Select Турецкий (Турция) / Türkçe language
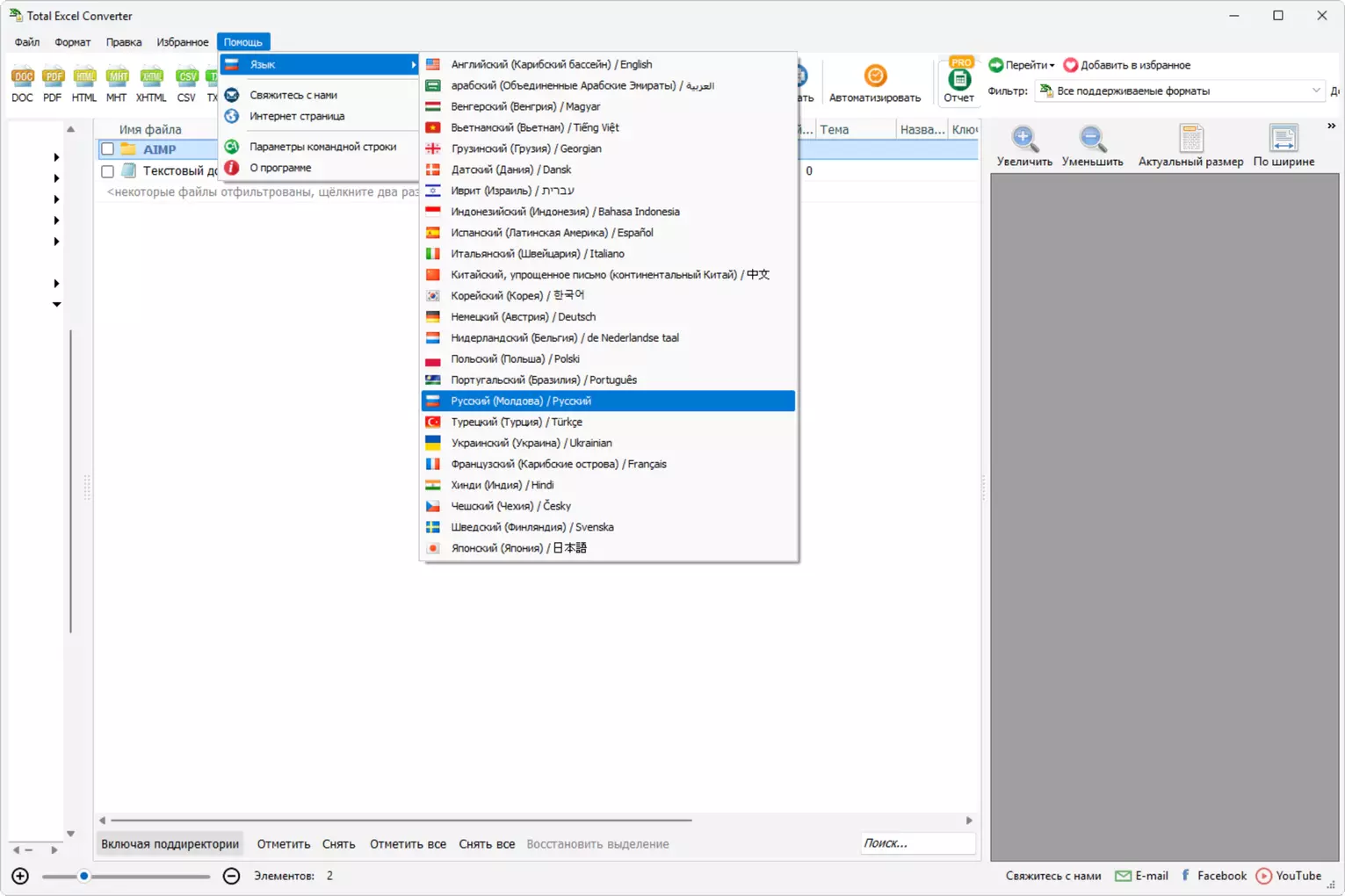Image resolution: width=1345 pixels, height=896 pixels. click(x=609, y=422)
